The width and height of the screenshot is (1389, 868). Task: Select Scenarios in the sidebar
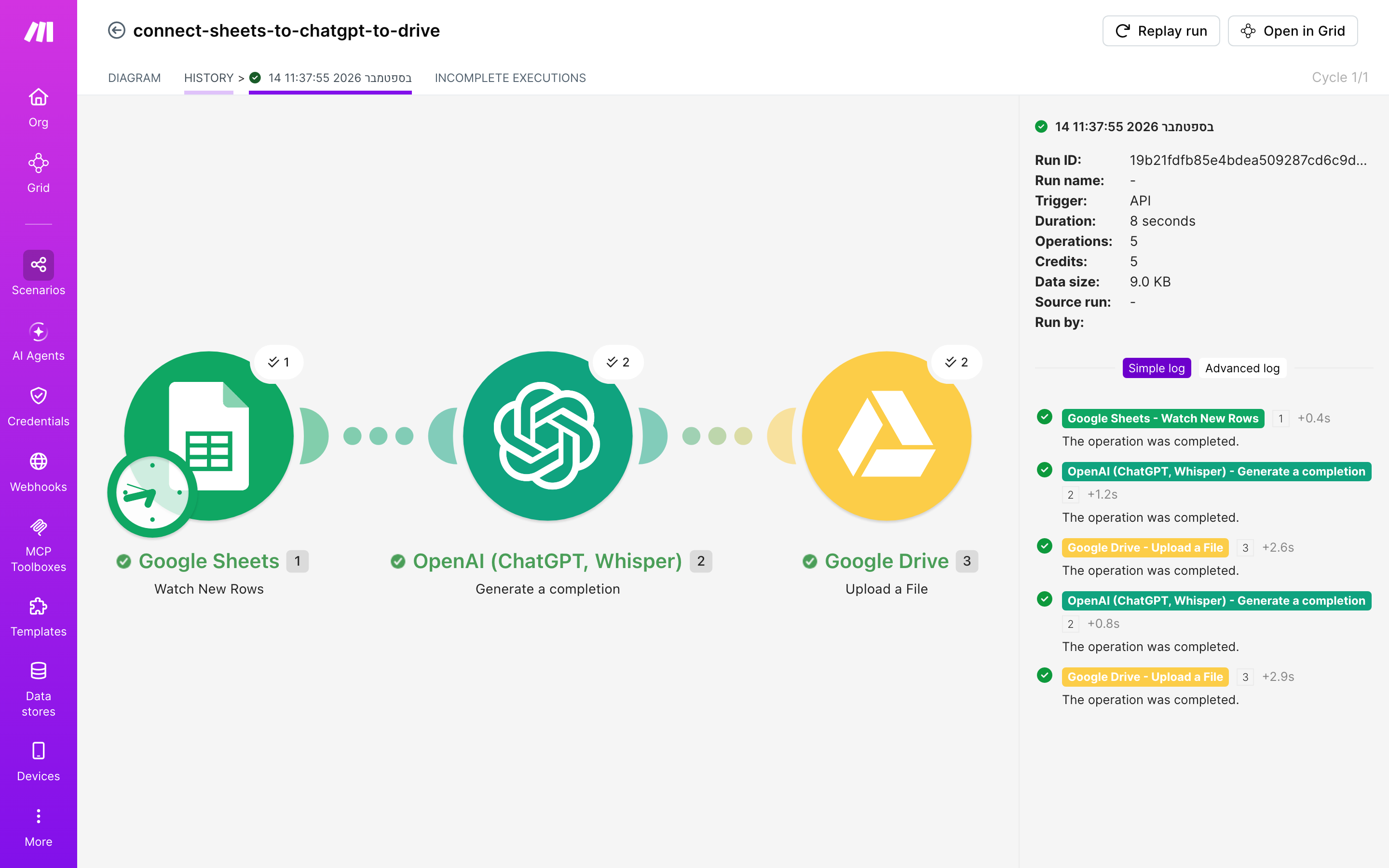[x=39, y=274]
